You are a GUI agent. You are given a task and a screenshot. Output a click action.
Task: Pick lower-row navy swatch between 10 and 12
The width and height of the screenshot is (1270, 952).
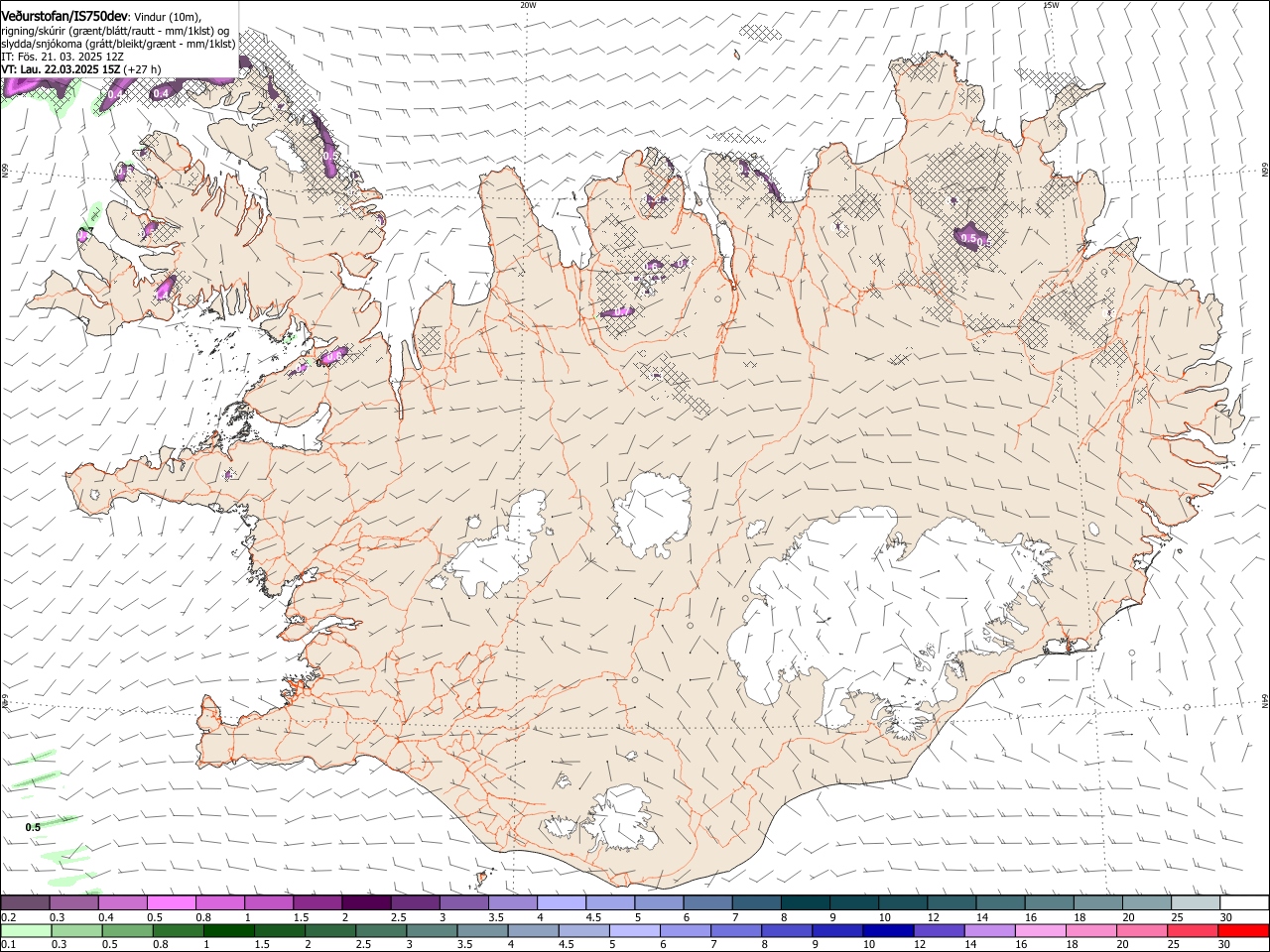(x=888, y=930)
